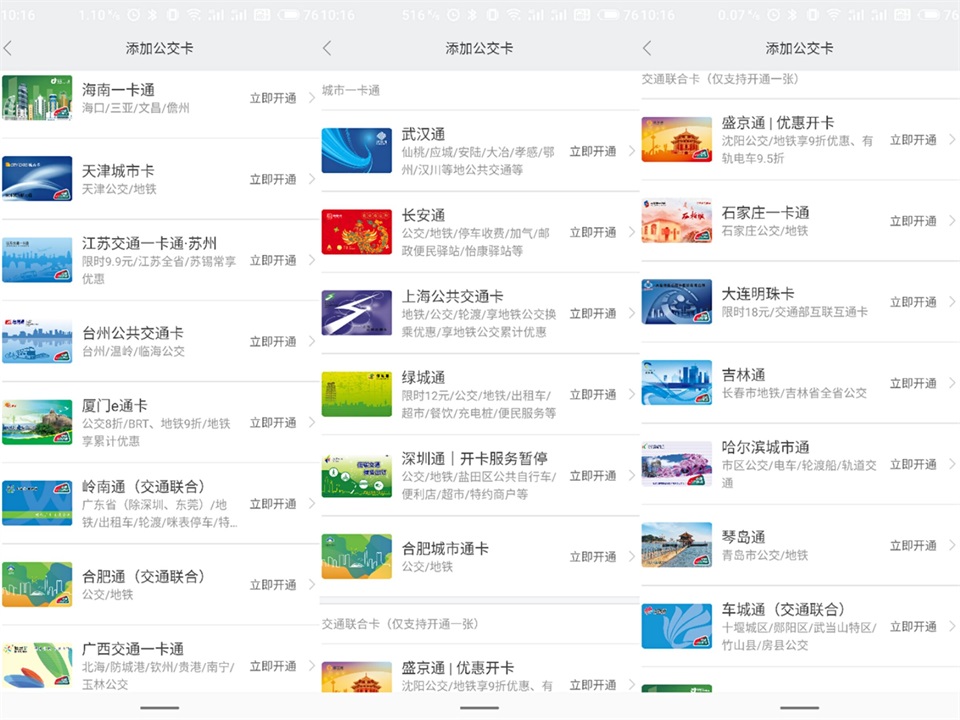Tap 立即开通 for 海南一卡通
This screenshot has height=720, width=960.
[273, 98]
